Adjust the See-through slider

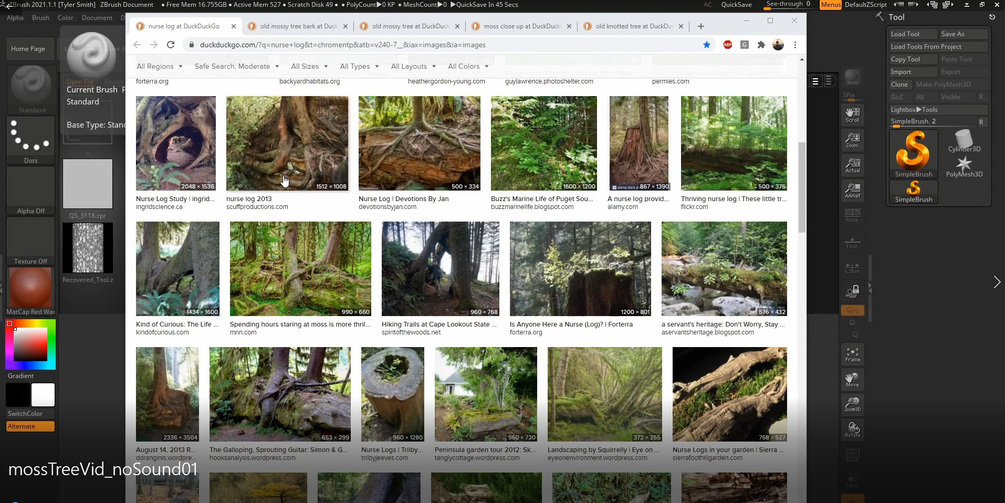pyautogui.click(x=788, y=4)
